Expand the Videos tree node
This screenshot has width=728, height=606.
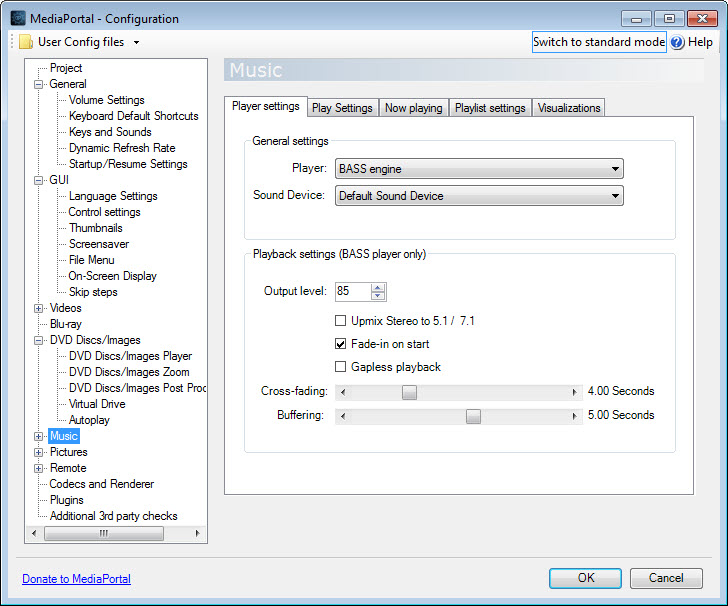(x=39, y=308)
